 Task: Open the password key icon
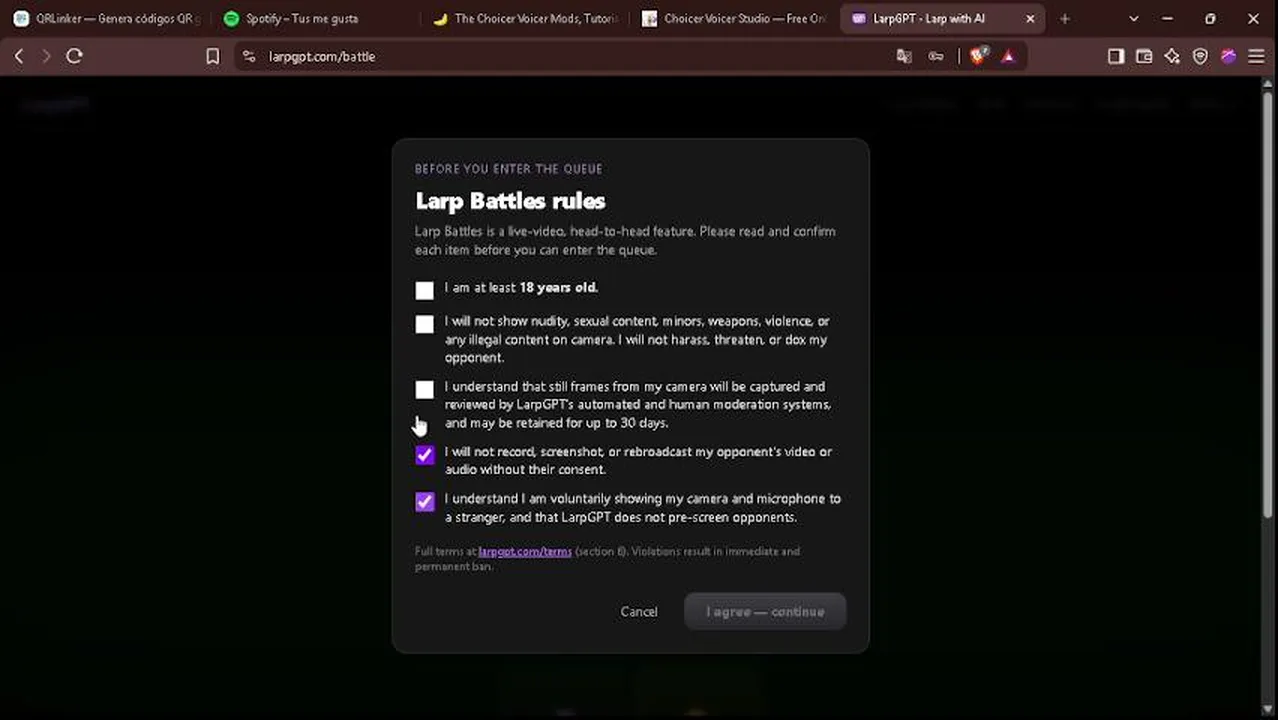(x=936, y=57)
